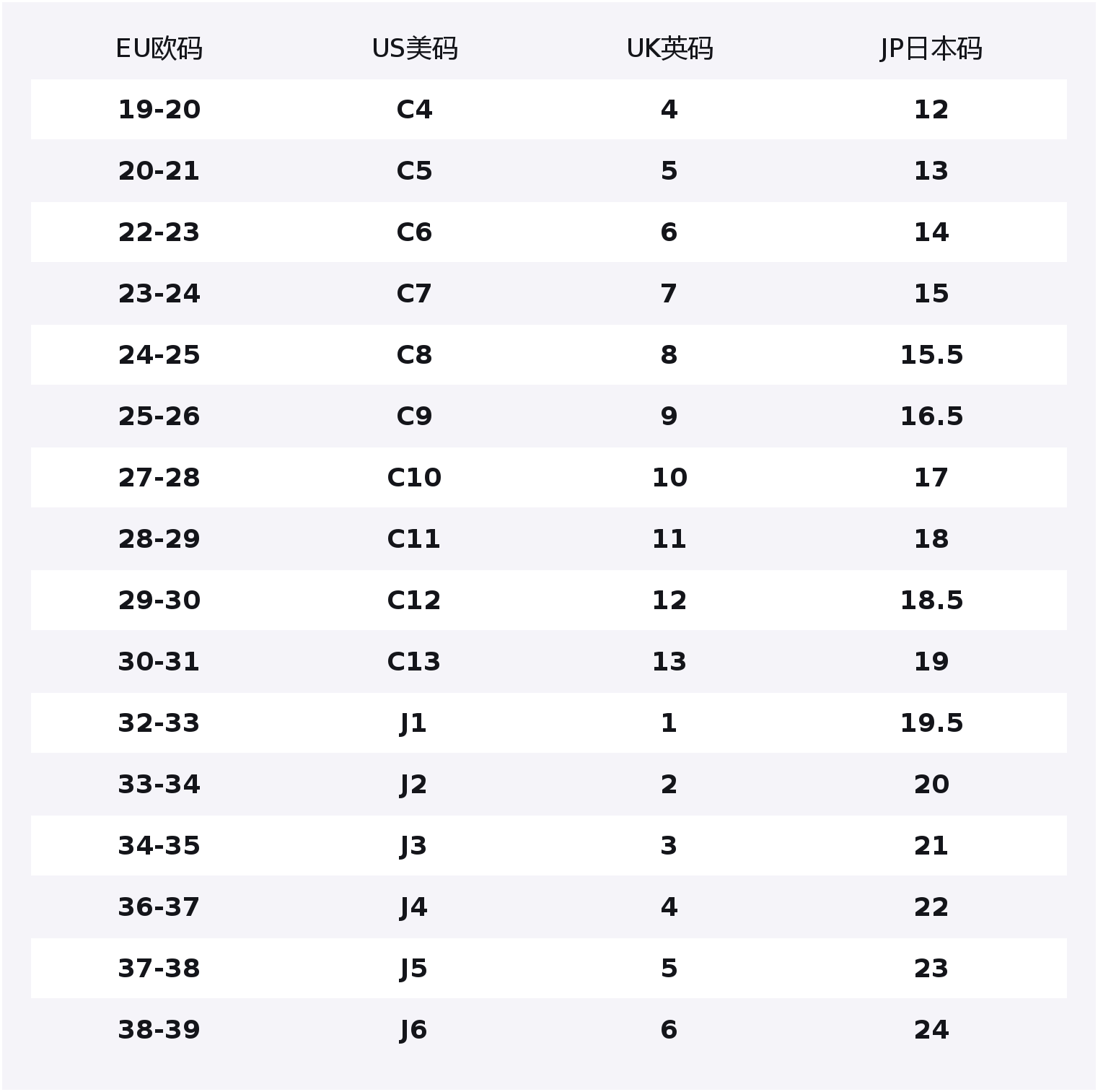Image resolution: width=1098 pixels, height=1092 pixels.
Task: Click the US size J1 cell
Action: click(x=414, y=723)
